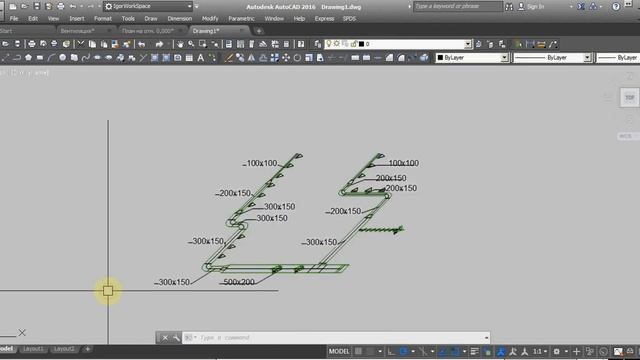Select the Hatch tool

[x=155, y=58]
